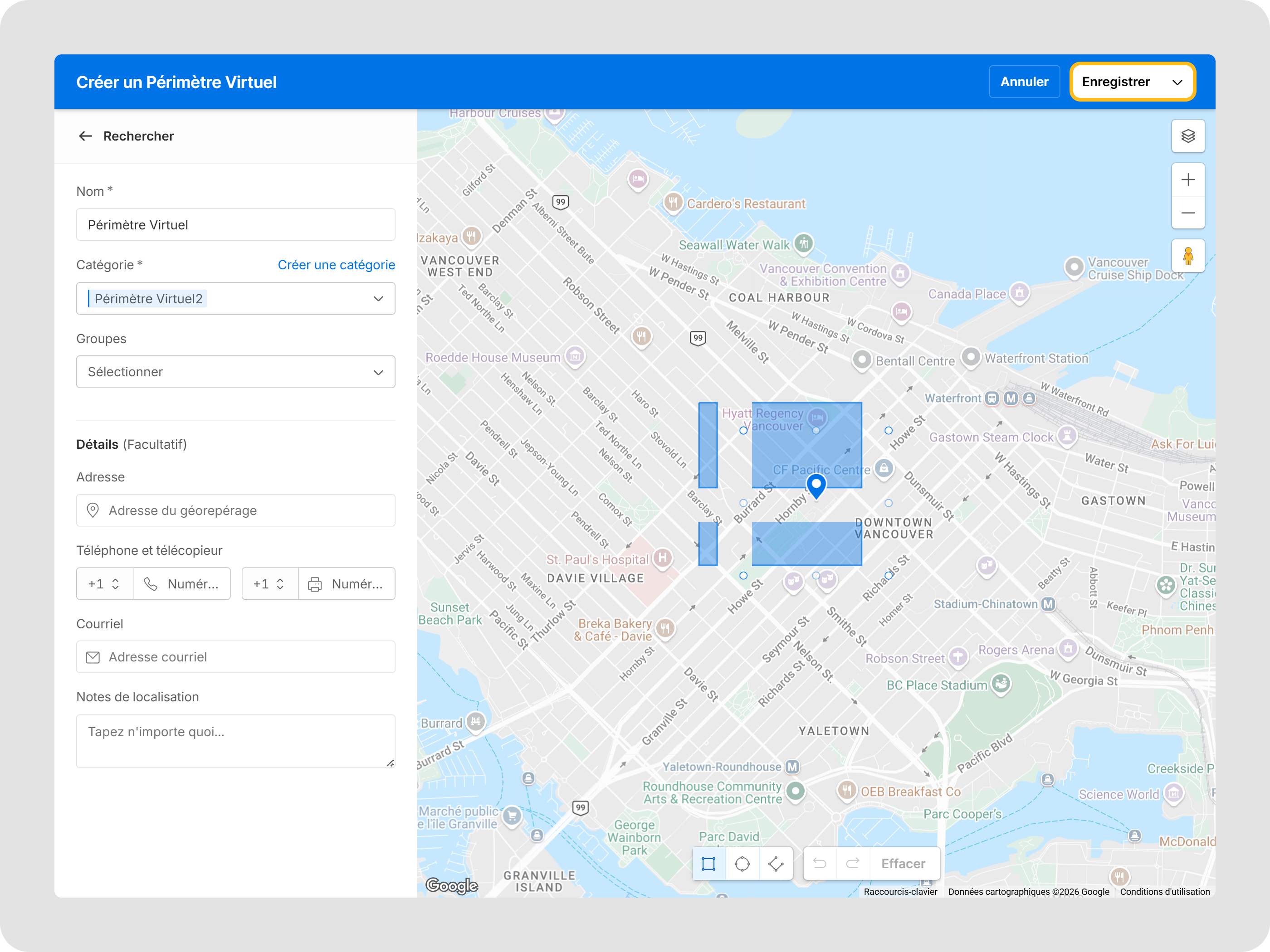Open the Catégorie dropdown

378,298
